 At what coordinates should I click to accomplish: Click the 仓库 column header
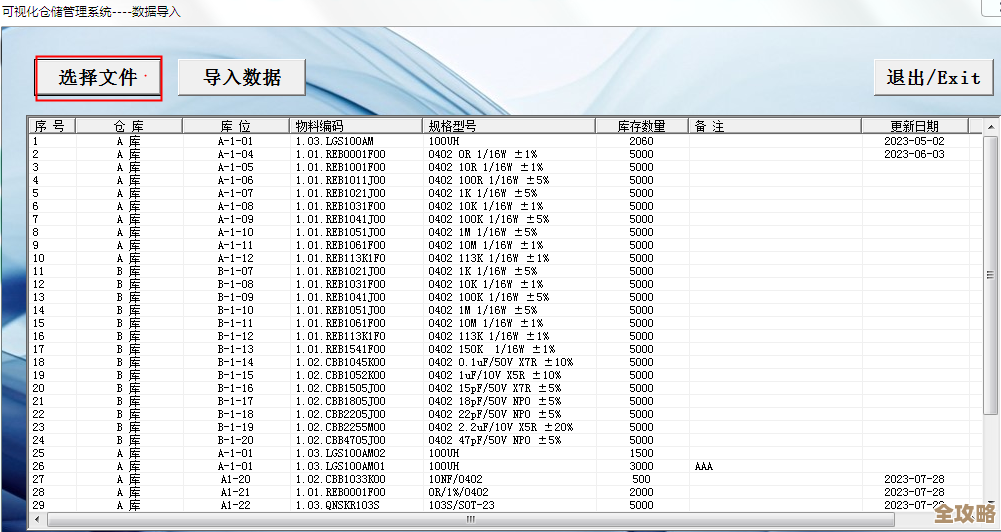(128, 126)
